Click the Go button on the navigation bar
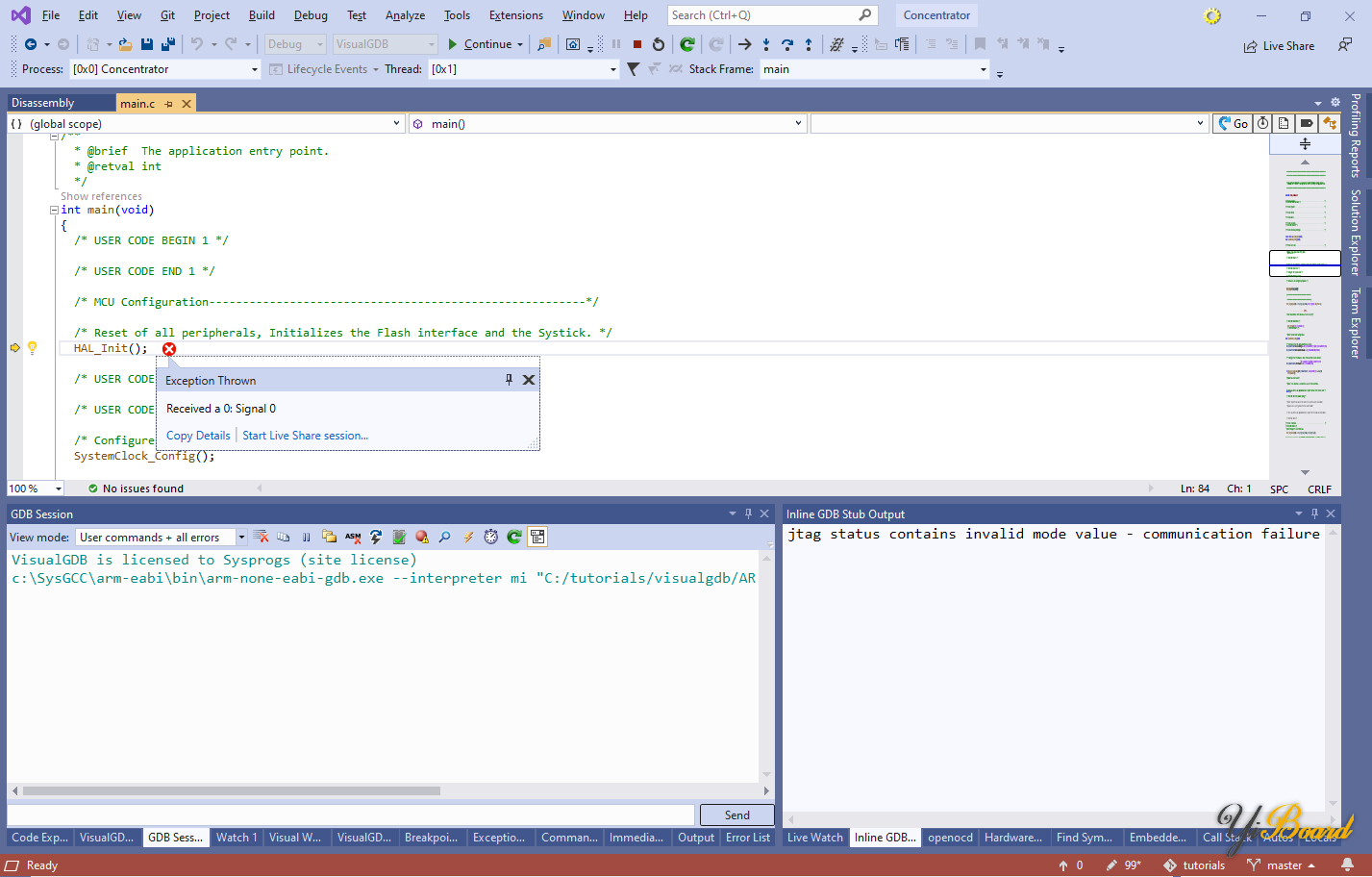Image resolution: width=1372 pixels, height=877 pixels. pyautogui.click(x=1234, y=123)
